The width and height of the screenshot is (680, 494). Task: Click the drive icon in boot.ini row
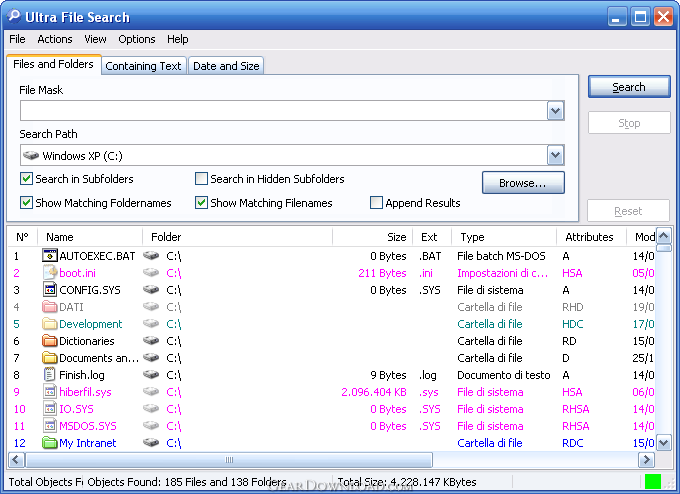[x=151, y=273]
